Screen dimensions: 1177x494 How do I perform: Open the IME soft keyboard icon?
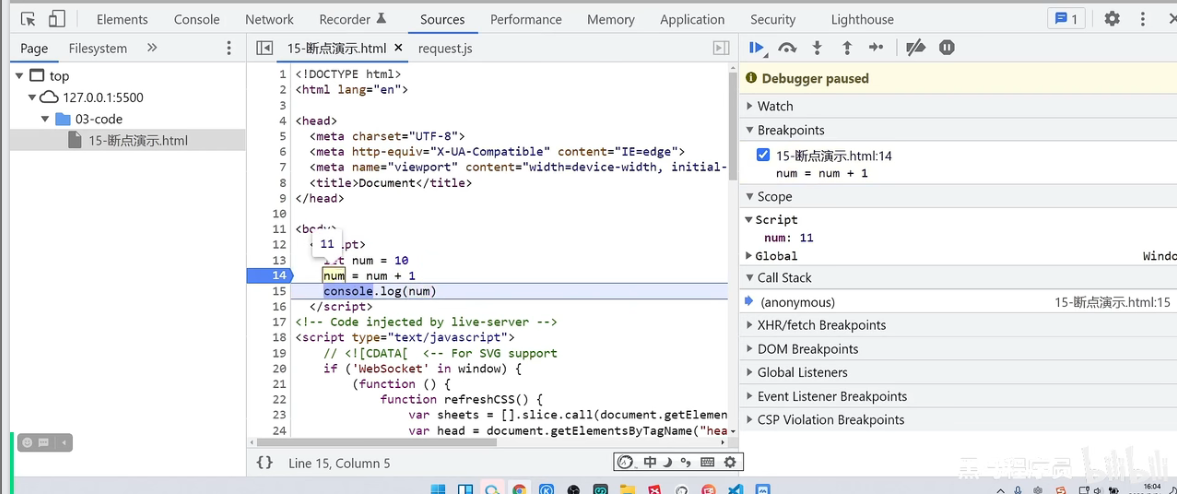point(708,462)
